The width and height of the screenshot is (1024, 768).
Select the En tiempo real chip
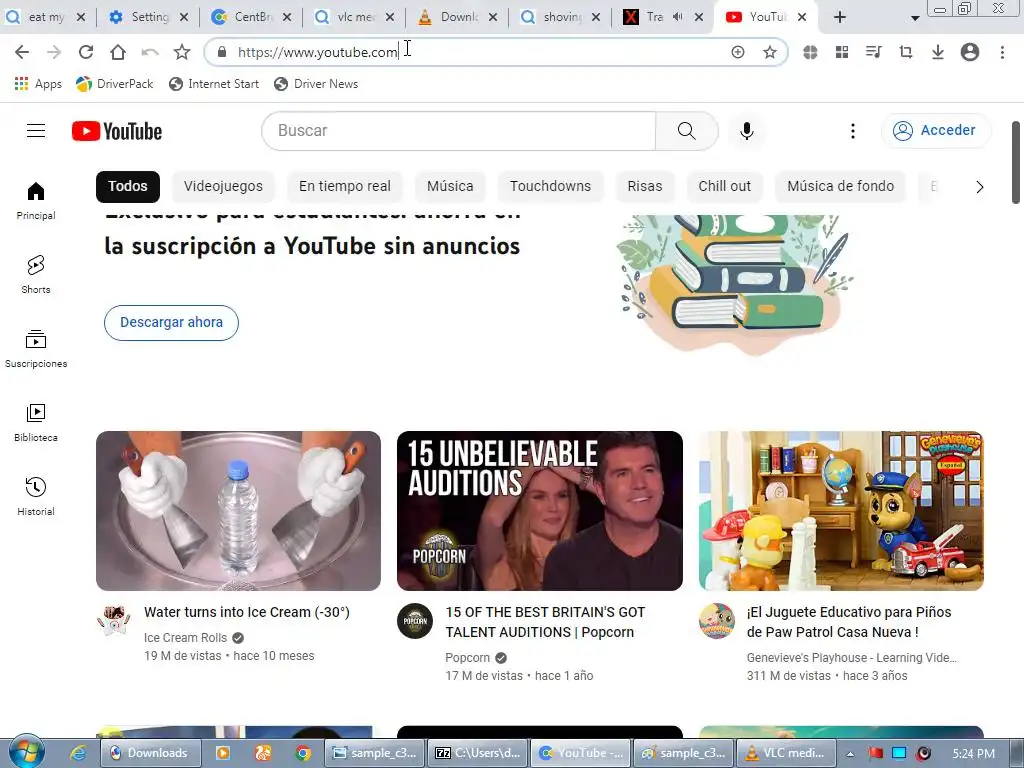point(345,186)
